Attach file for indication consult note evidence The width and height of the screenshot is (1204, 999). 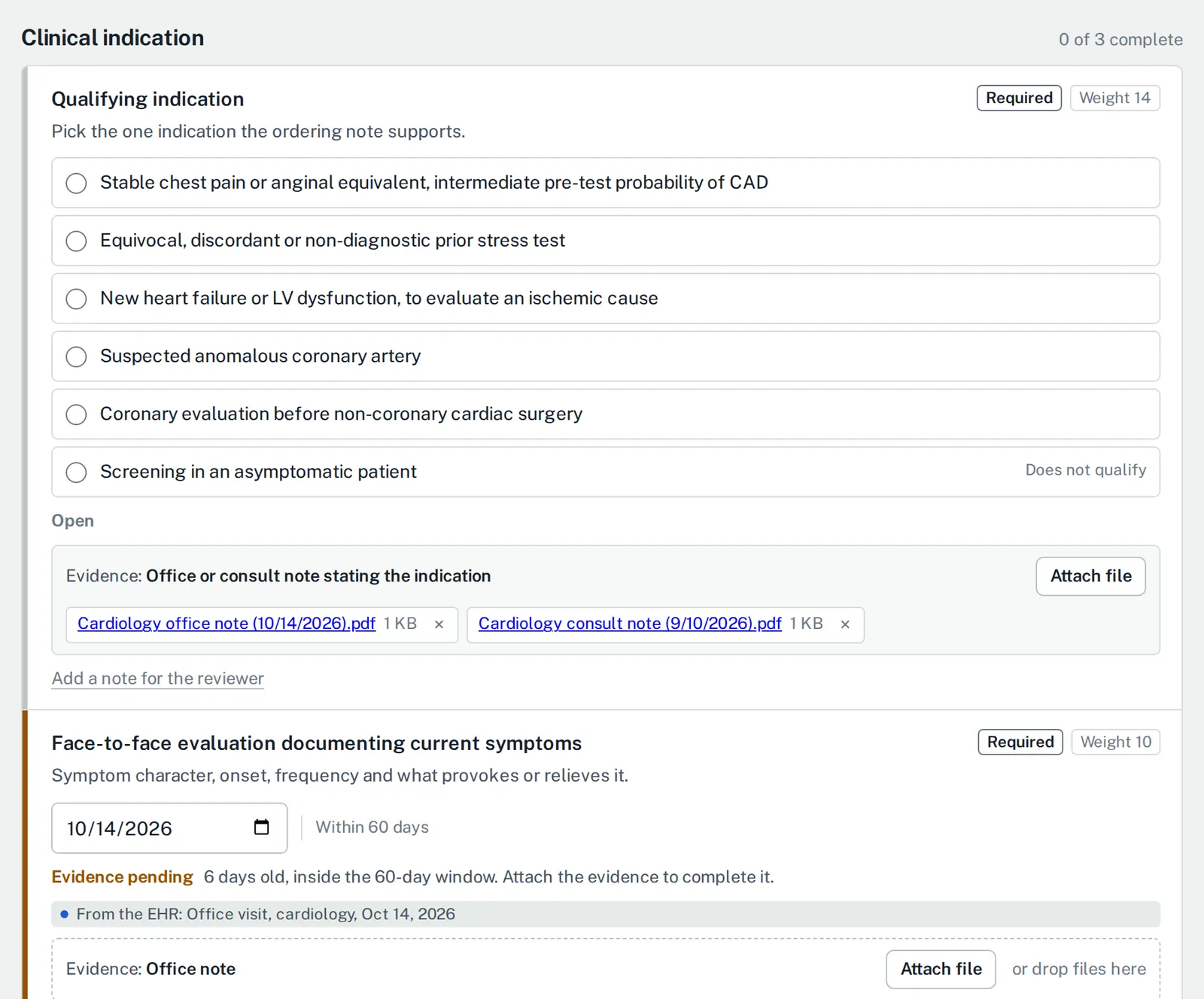[x=1090, y=576]
